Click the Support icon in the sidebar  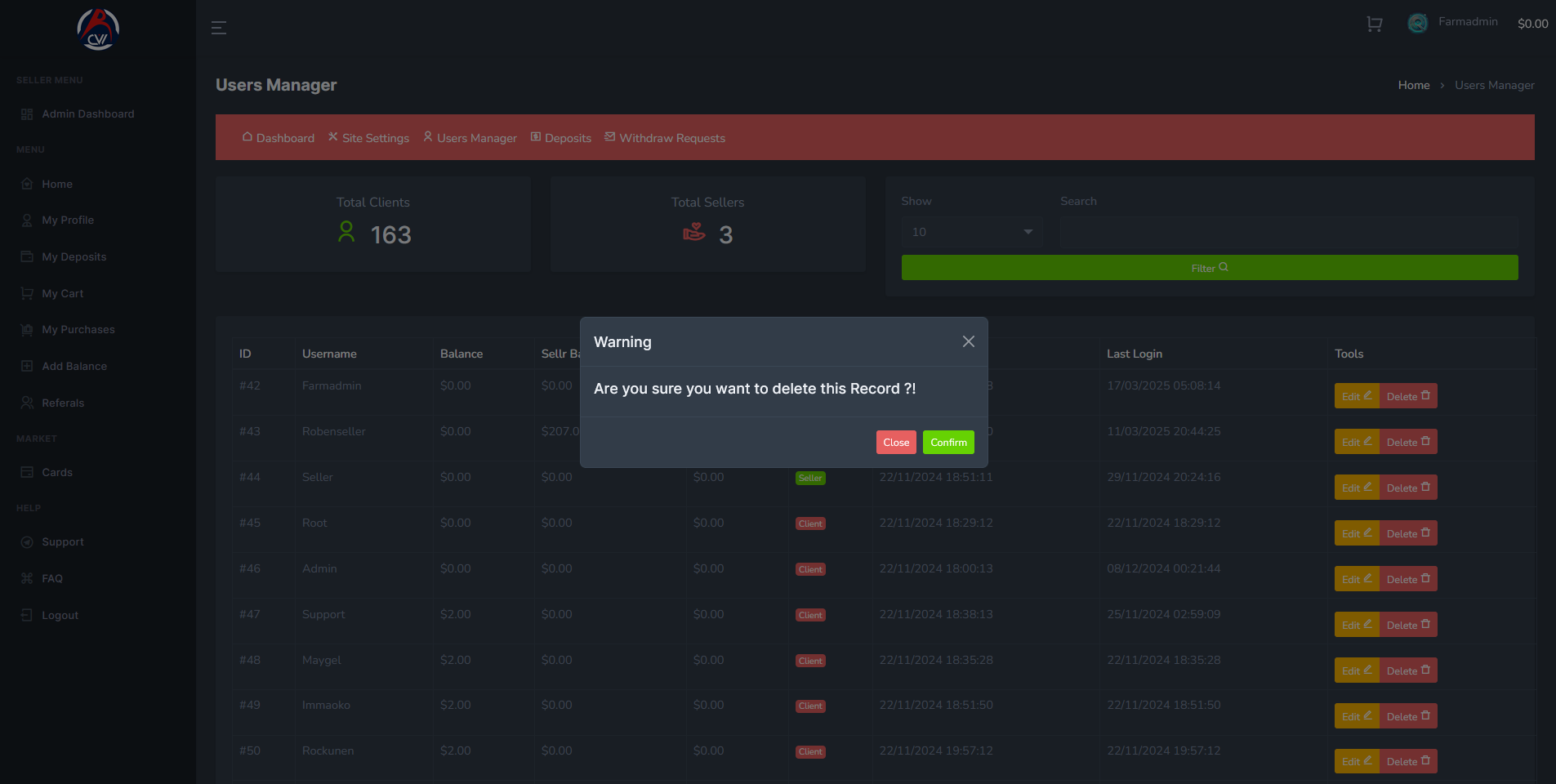pyautogui.click(x=27, y=542)
